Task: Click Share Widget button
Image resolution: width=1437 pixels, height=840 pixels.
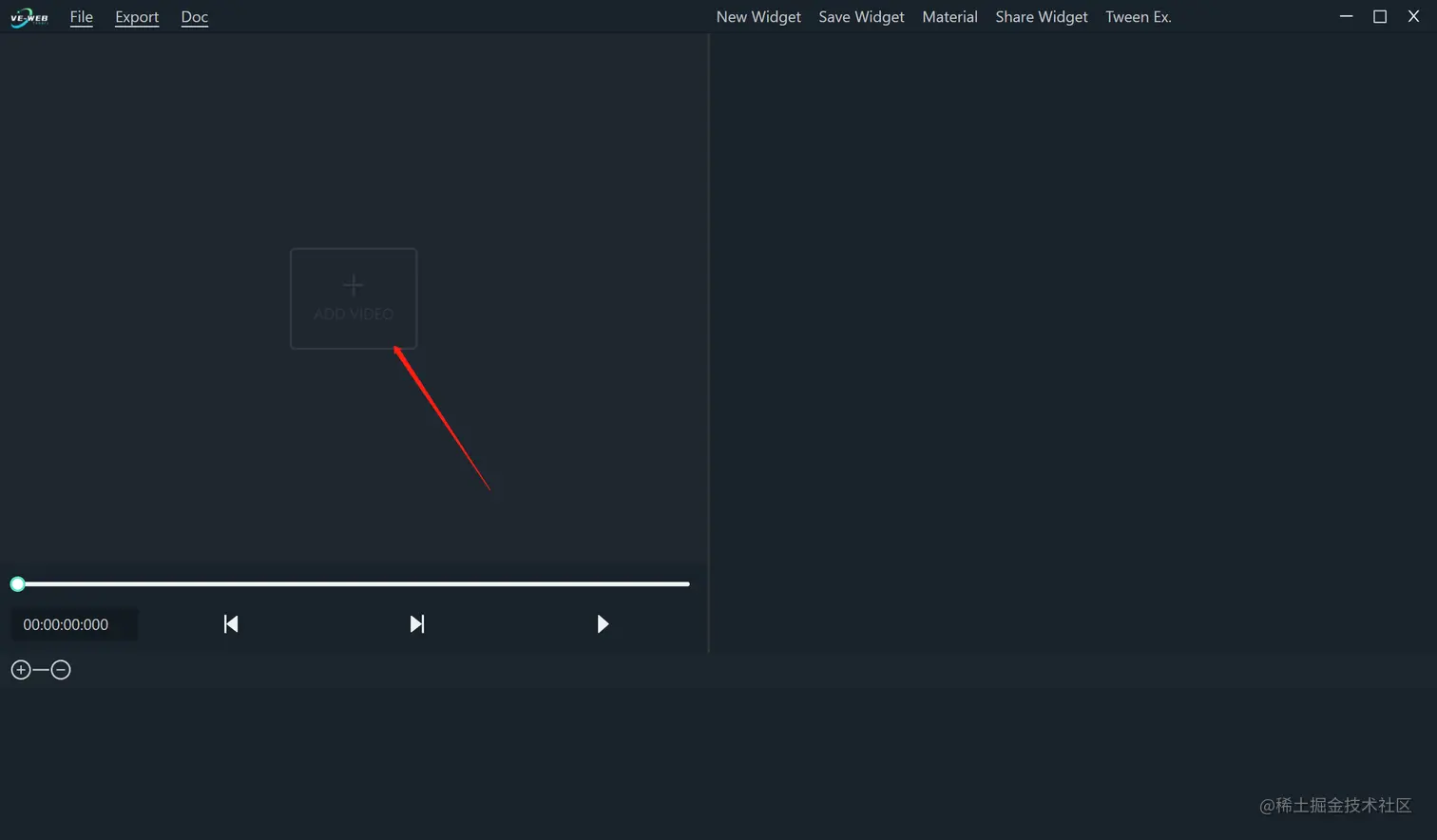Action: 1042,17
